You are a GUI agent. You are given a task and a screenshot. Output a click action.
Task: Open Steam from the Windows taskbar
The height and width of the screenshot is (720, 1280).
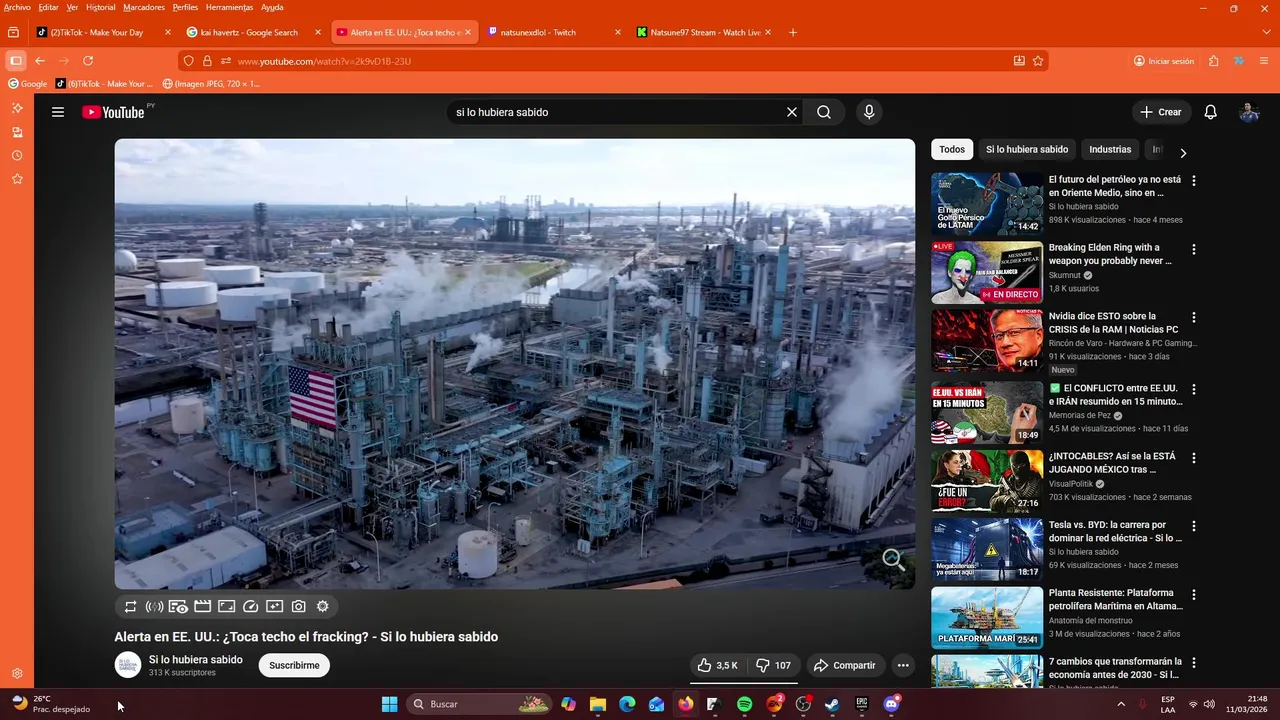[832, 704]
